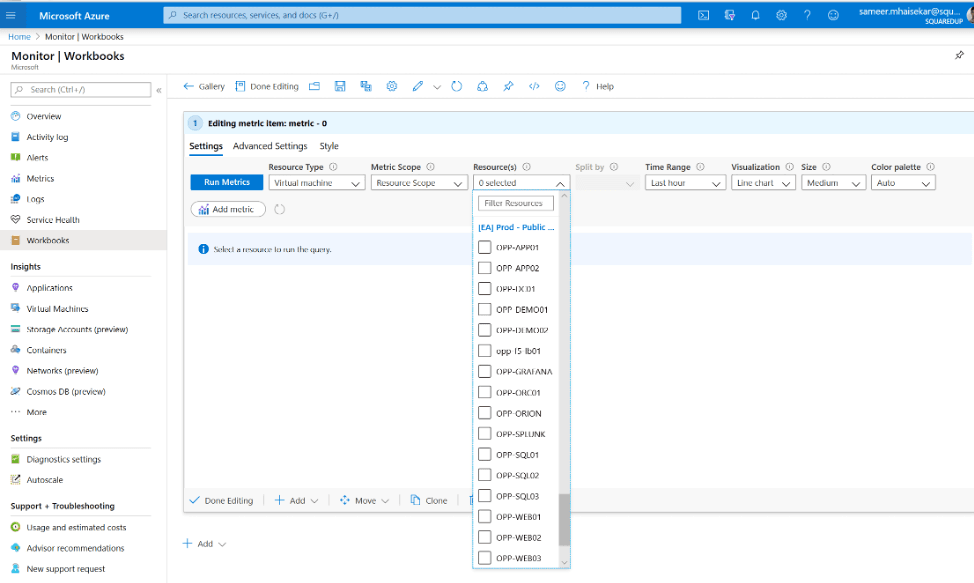The height and width of the screenshot is (583, 974).
Task: Open Cloud Shell from the top bar
Action: tap(703, 16)
